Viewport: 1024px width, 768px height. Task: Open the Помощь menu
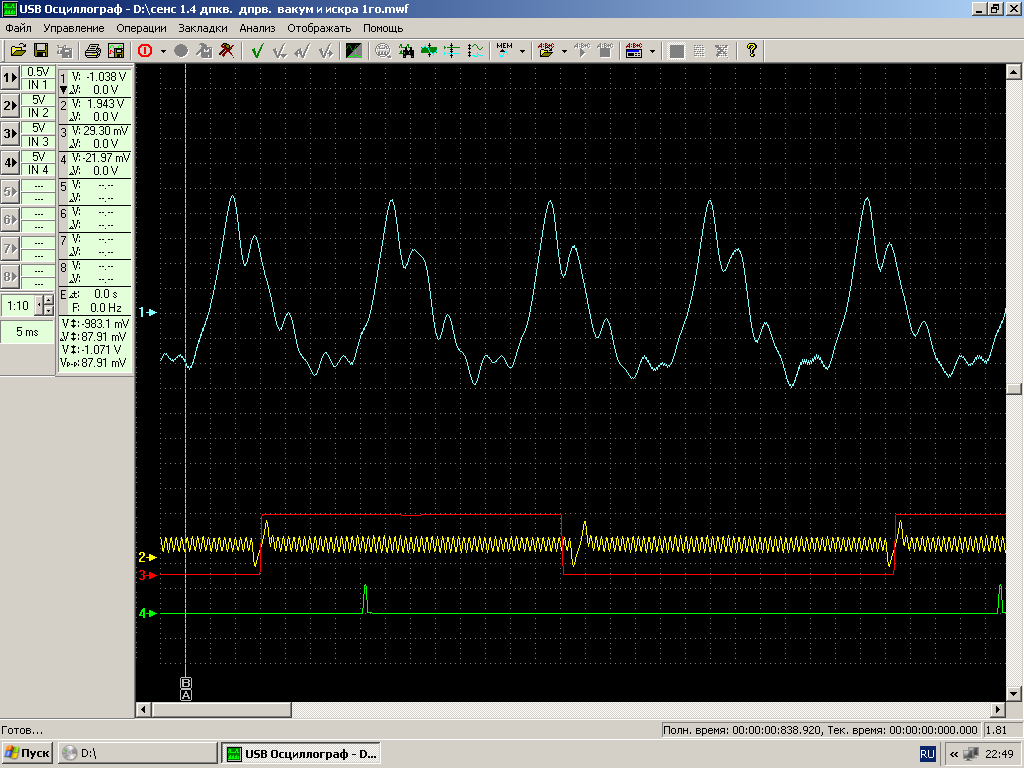pyautogui.click(x=383, y=28)
